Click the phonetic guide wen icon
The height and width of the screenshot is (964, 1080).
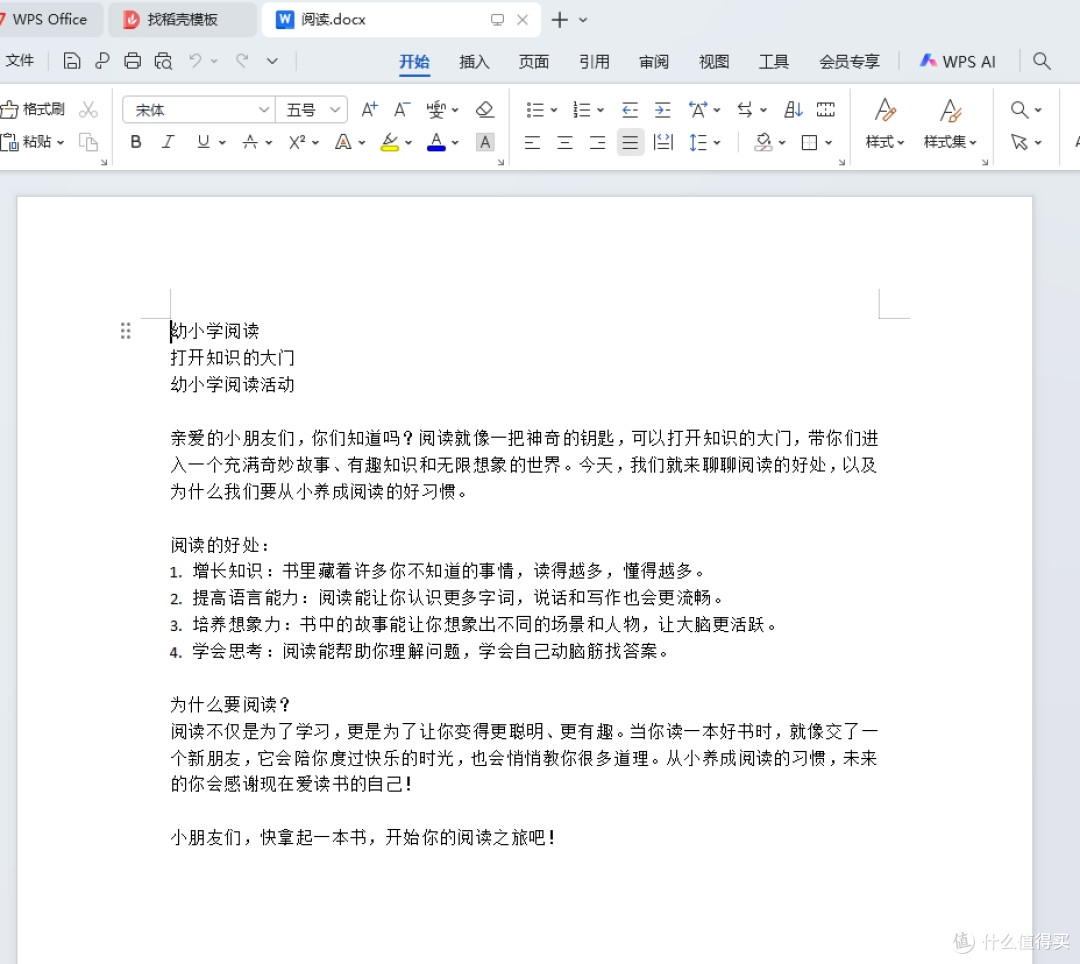point(436,109)
